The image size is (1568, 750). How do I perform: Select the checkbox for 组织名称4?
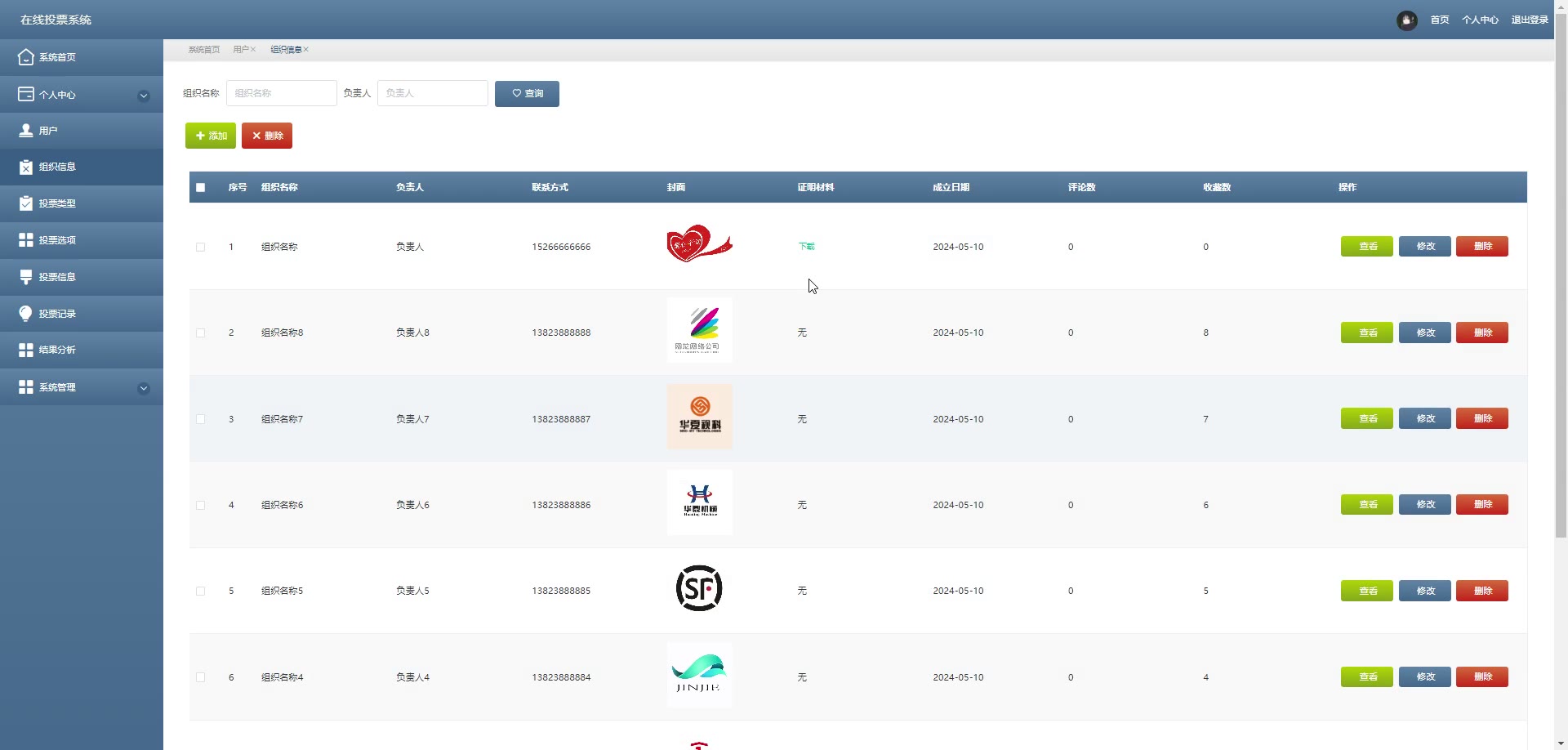[201, 677]
